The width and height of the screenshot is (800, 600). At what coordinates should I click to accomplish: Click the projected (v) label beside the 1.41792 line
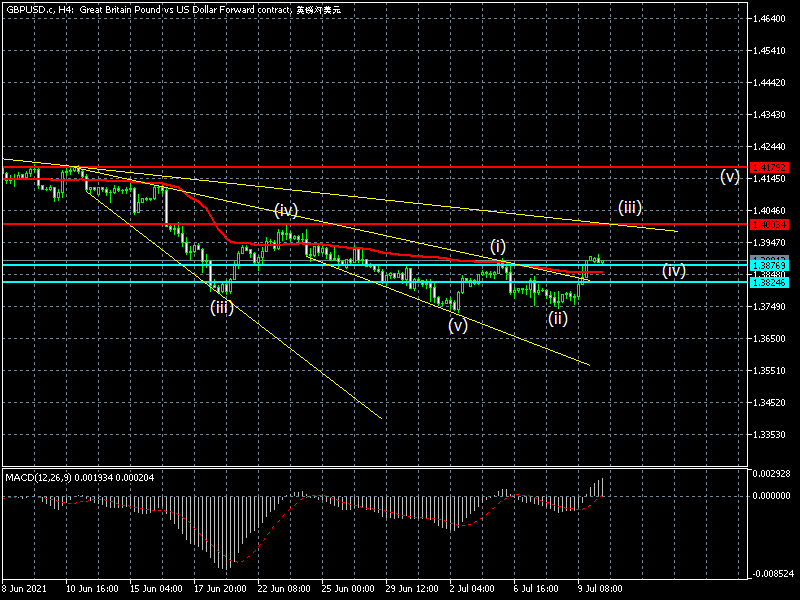coord(729,177)
